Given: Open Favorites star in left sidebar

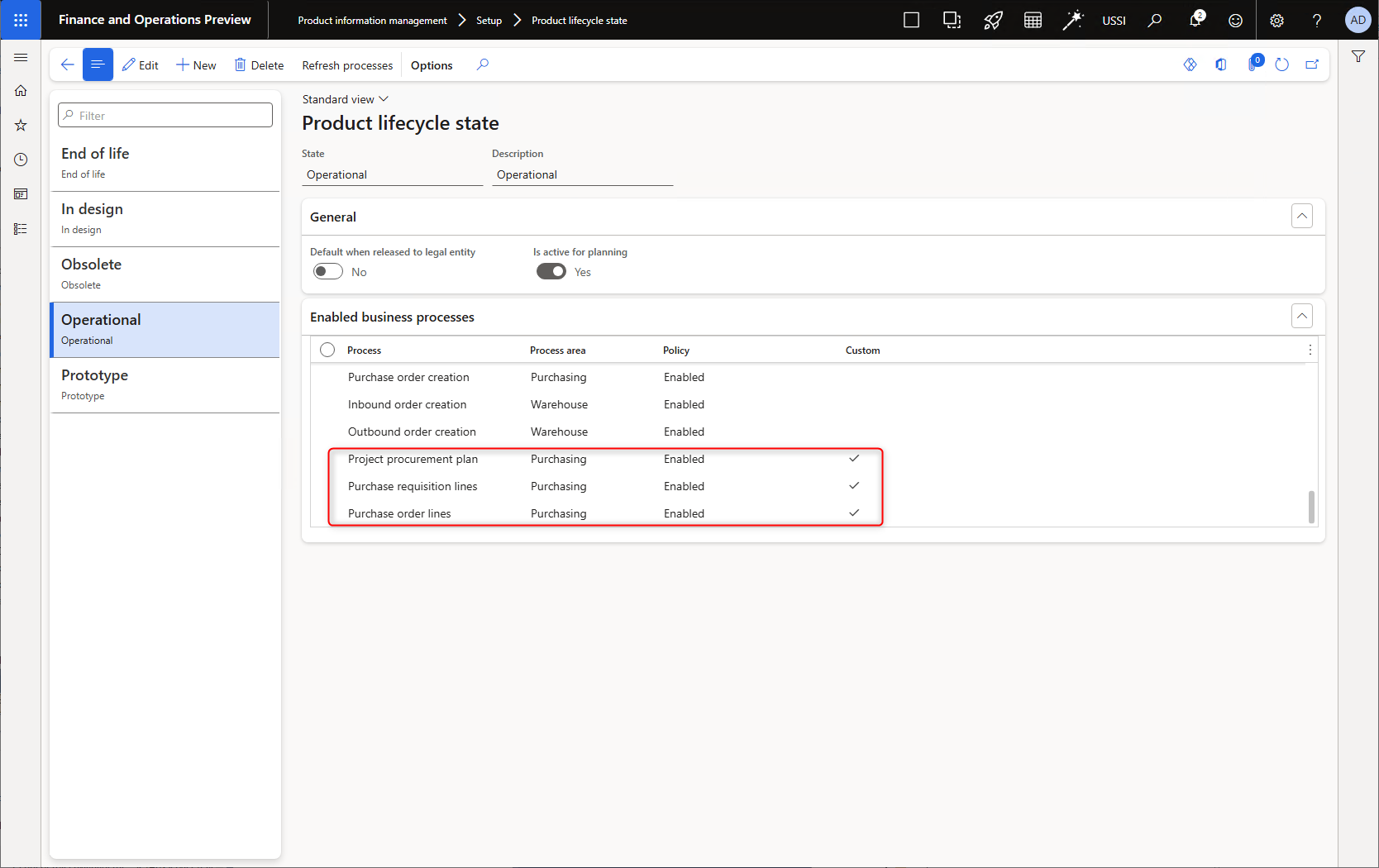Looking at the screenshot, I should point(21,125).
